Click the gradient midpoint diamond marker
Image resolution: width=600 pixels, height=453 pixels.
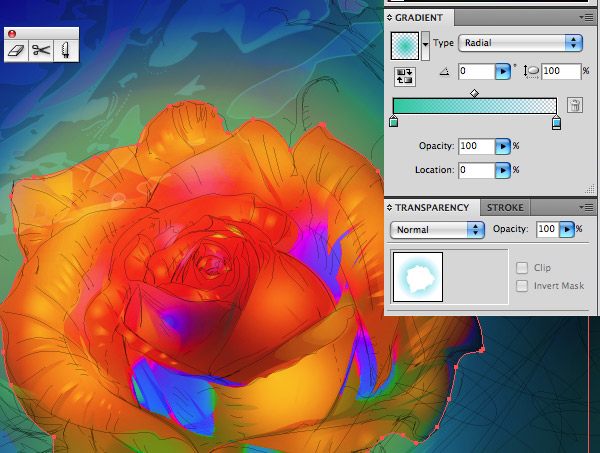click(x=474, y=93)
